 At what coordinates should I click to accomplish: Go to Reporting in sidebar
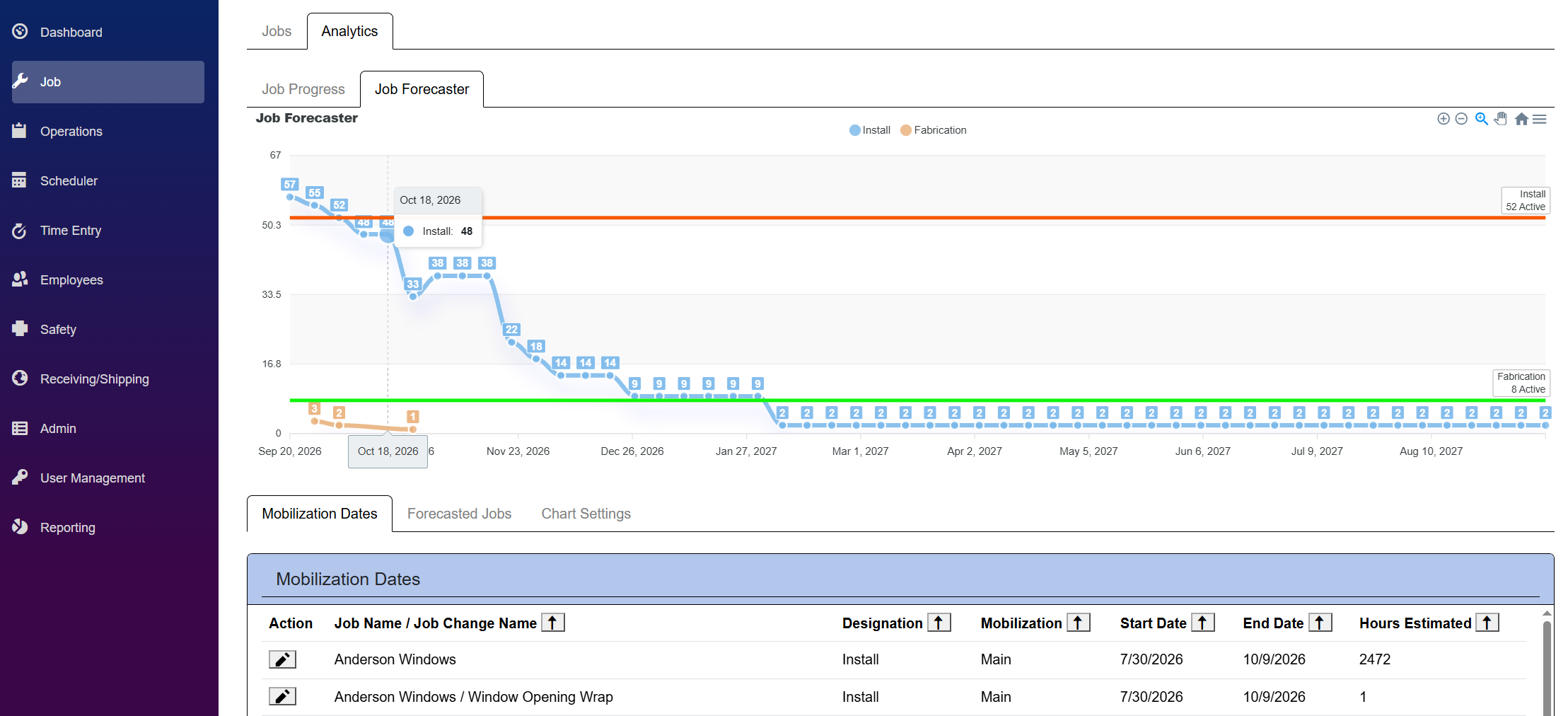pyautogui.click(x=68, y=528)
